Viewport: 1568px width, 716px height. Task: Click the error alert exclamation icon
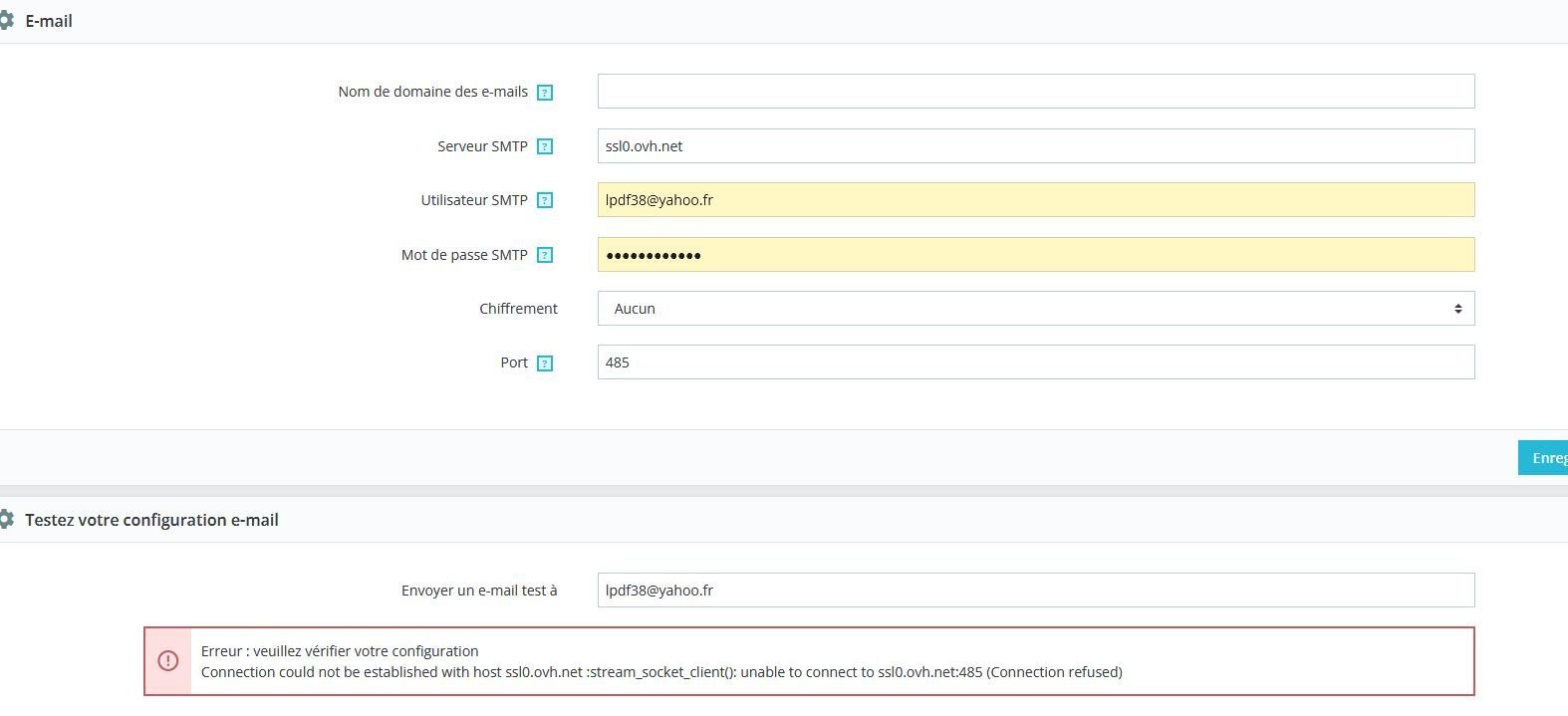click(168, 660)
